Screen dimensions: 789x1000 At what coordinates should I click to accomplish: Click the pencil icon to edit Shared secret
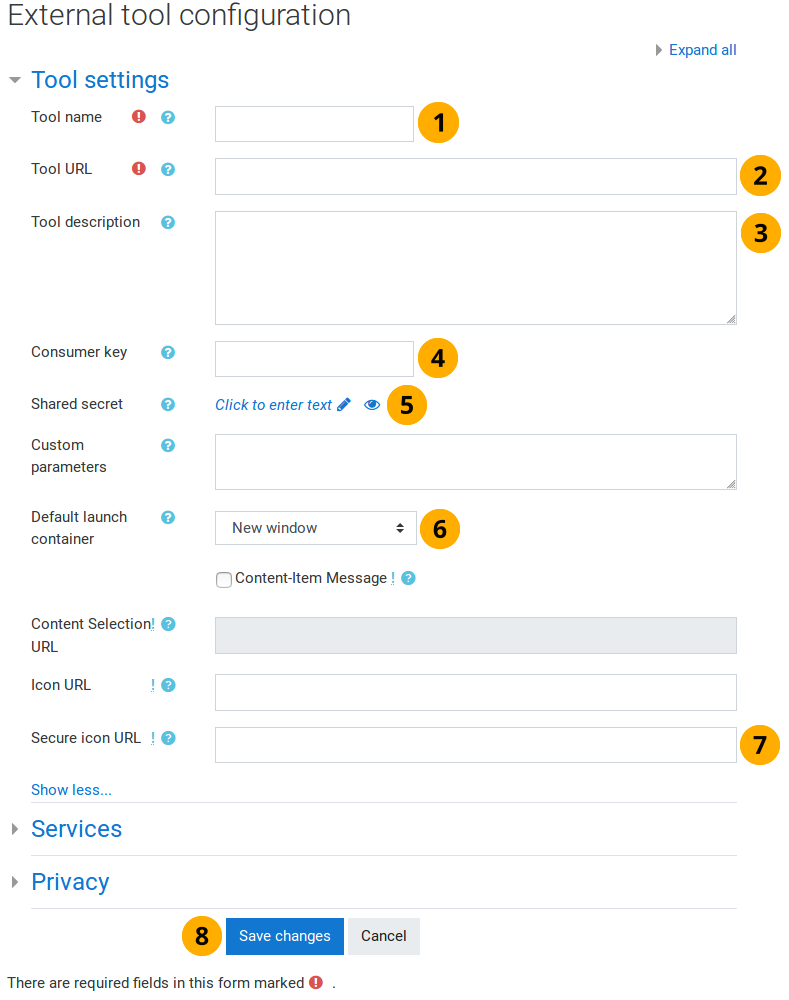pos(343,404)
